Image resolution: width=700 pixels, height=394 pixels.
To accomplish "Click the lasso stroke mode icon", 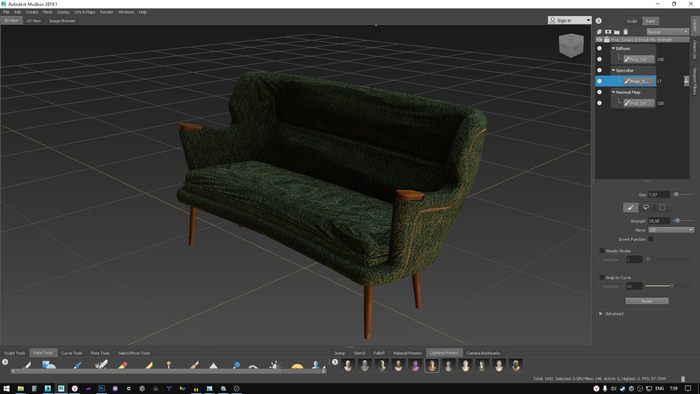I will [x=646, y=207].
